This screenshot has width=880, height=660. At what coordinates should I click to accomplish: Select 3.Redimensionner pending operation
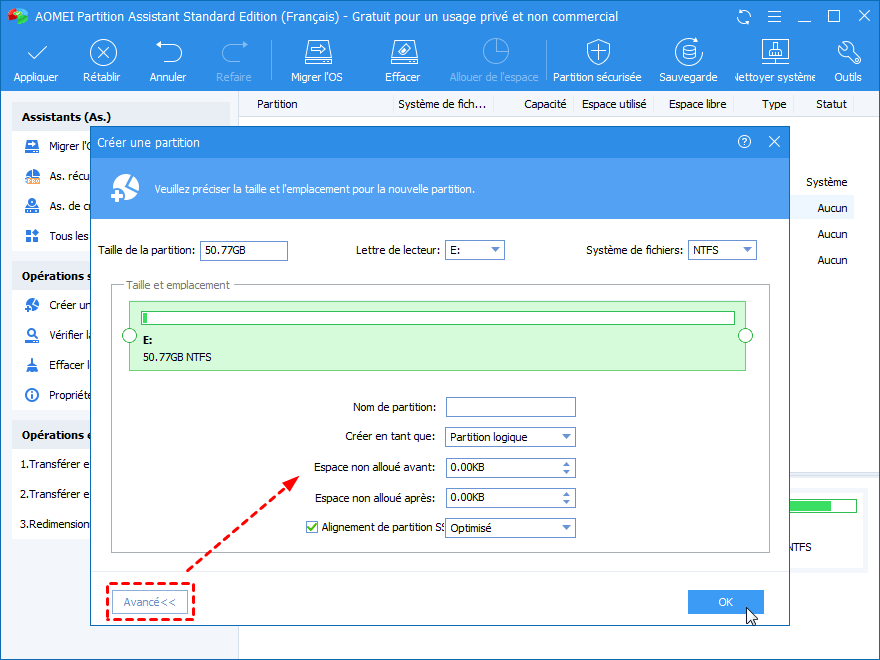point(54,524)
